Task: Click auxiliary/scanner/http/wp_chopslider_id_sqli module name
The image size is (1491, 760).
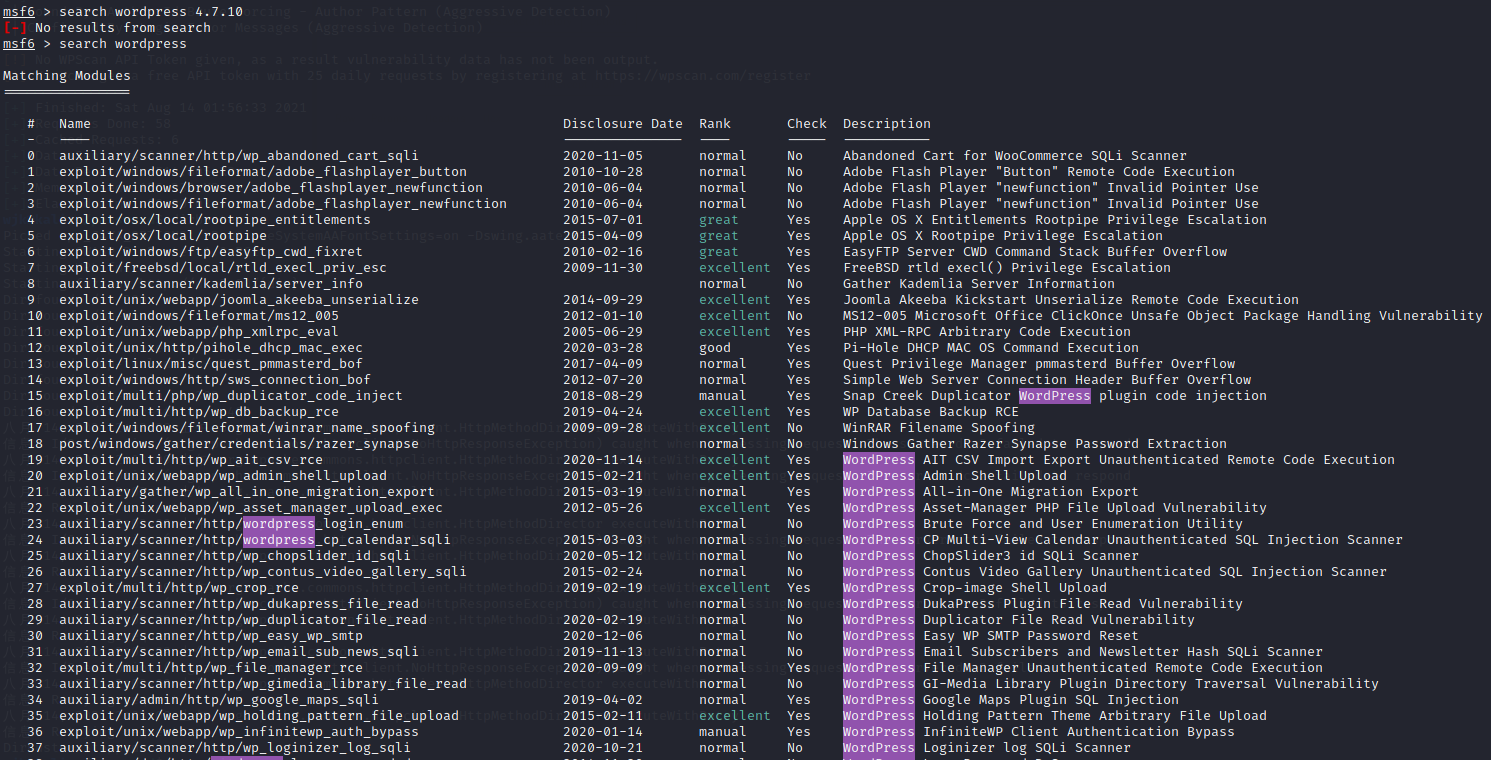Action: point(235,556)
